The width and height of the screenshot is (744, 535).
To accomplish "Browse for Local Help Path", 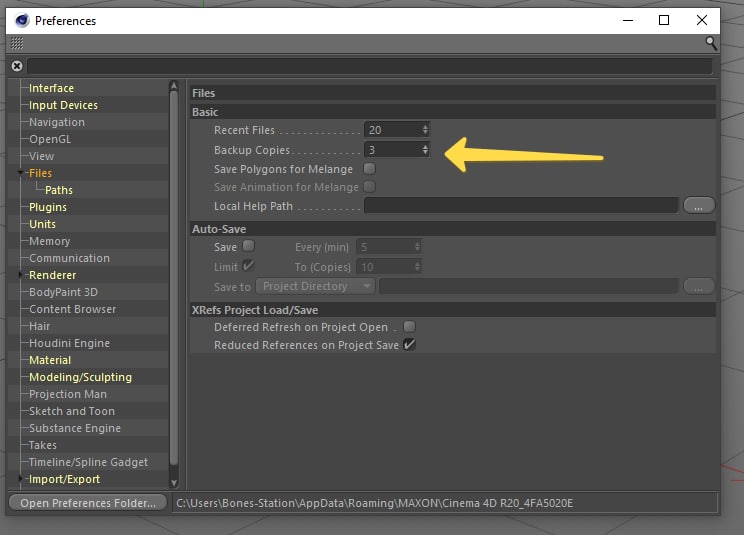I will click(x=698, y=206).
